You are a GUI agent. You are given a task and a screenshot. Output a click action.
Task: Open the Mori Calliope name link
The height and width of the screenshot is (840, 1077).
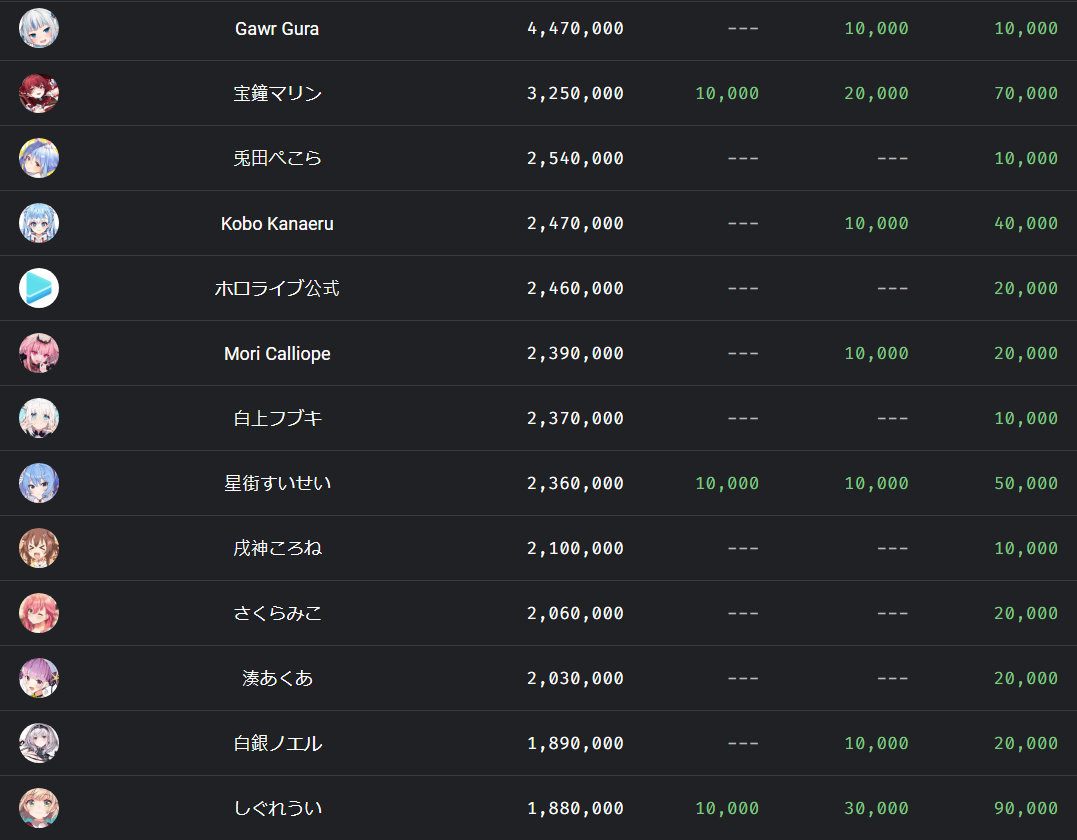tap(277, 354)
